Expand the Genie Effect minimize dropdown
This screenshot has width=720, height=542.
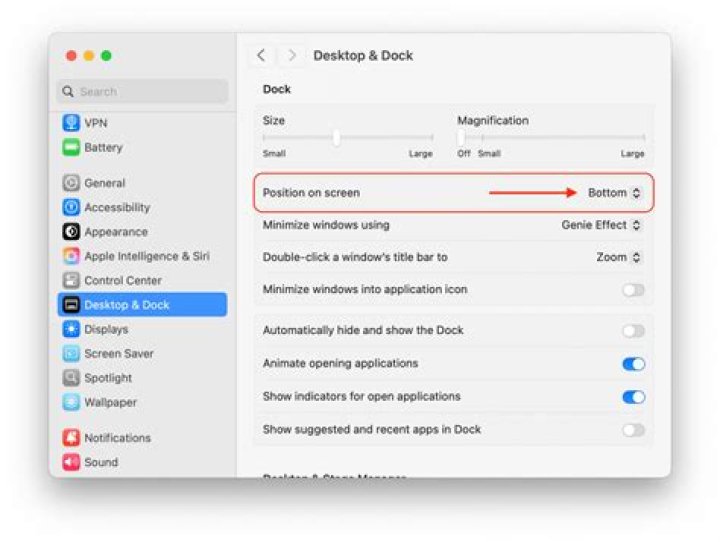(601, 225)
